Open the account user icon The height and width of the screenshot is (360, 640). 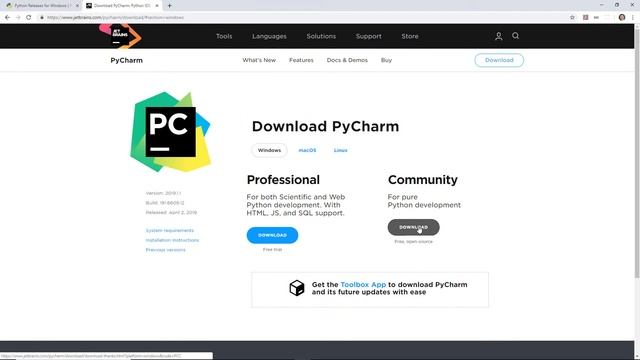click(x=498, y=36)
